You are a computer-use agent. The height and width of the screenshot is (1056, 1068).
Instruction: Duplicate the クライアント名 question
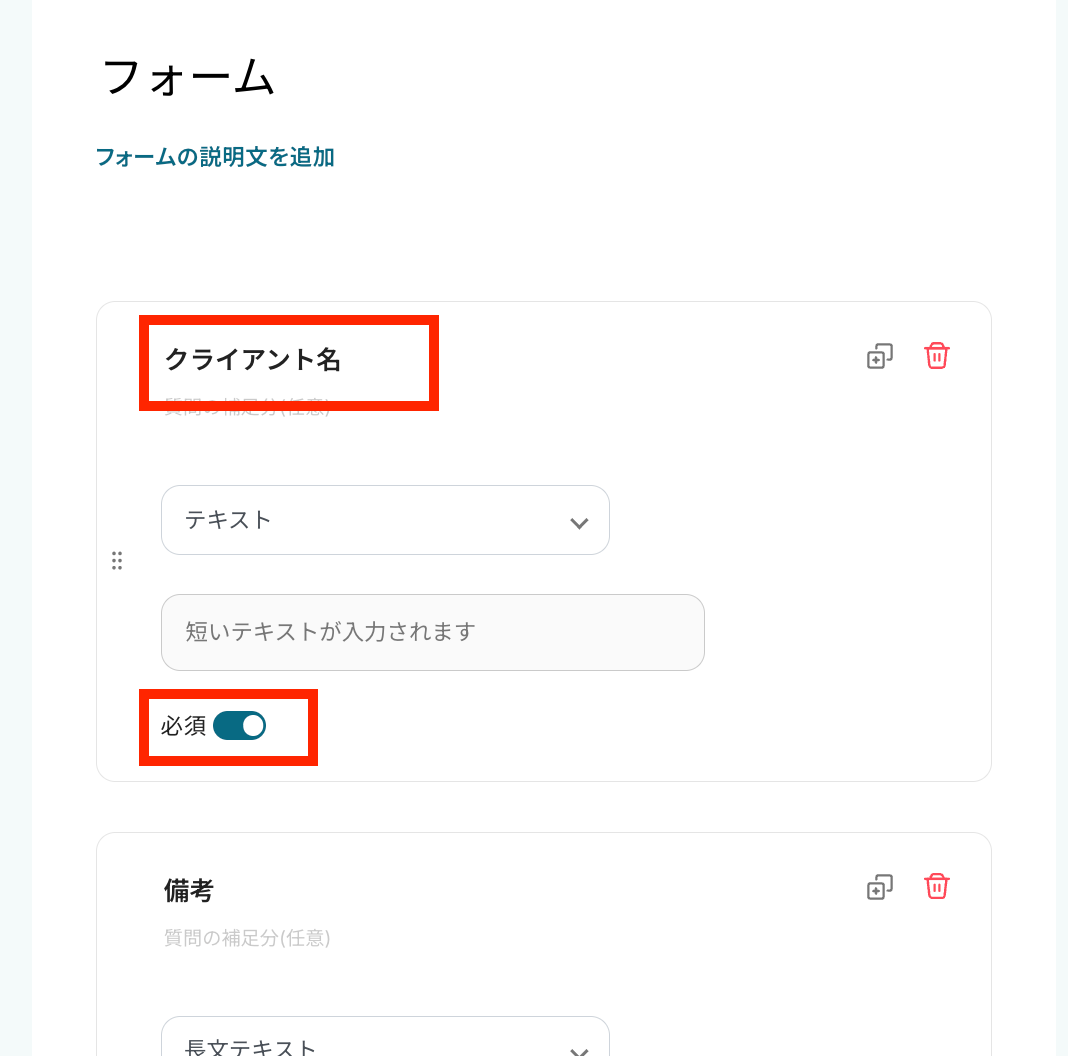879,356
